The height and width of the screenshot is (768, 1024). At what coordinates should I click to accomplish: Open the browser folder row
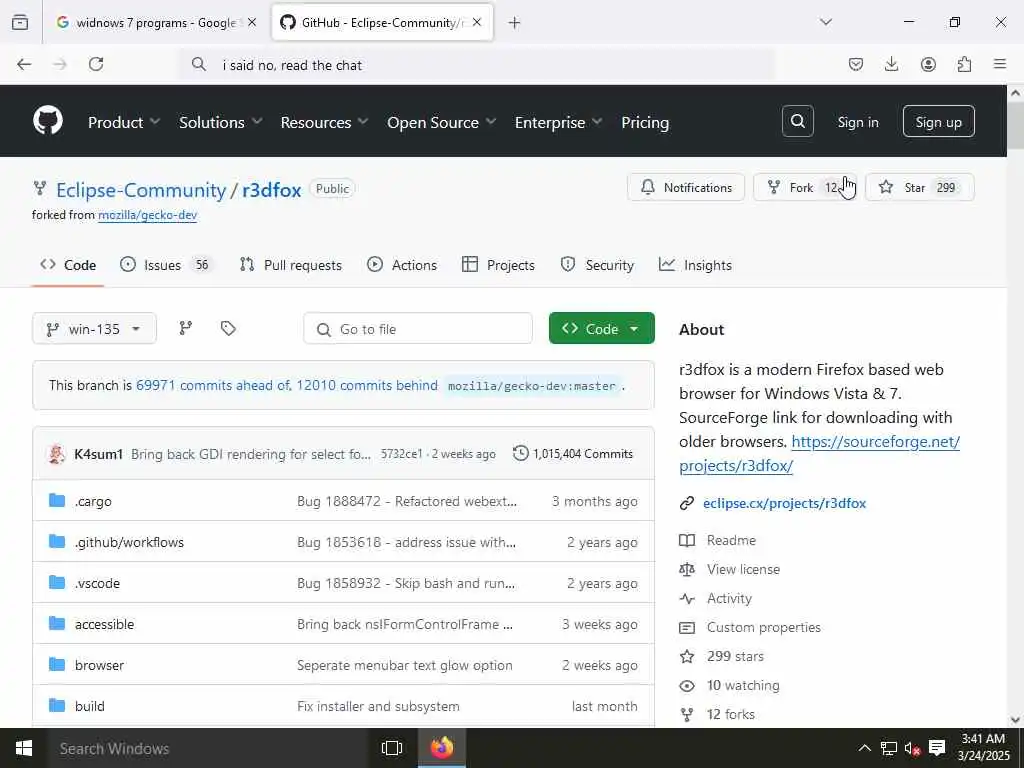click(343, 665)
